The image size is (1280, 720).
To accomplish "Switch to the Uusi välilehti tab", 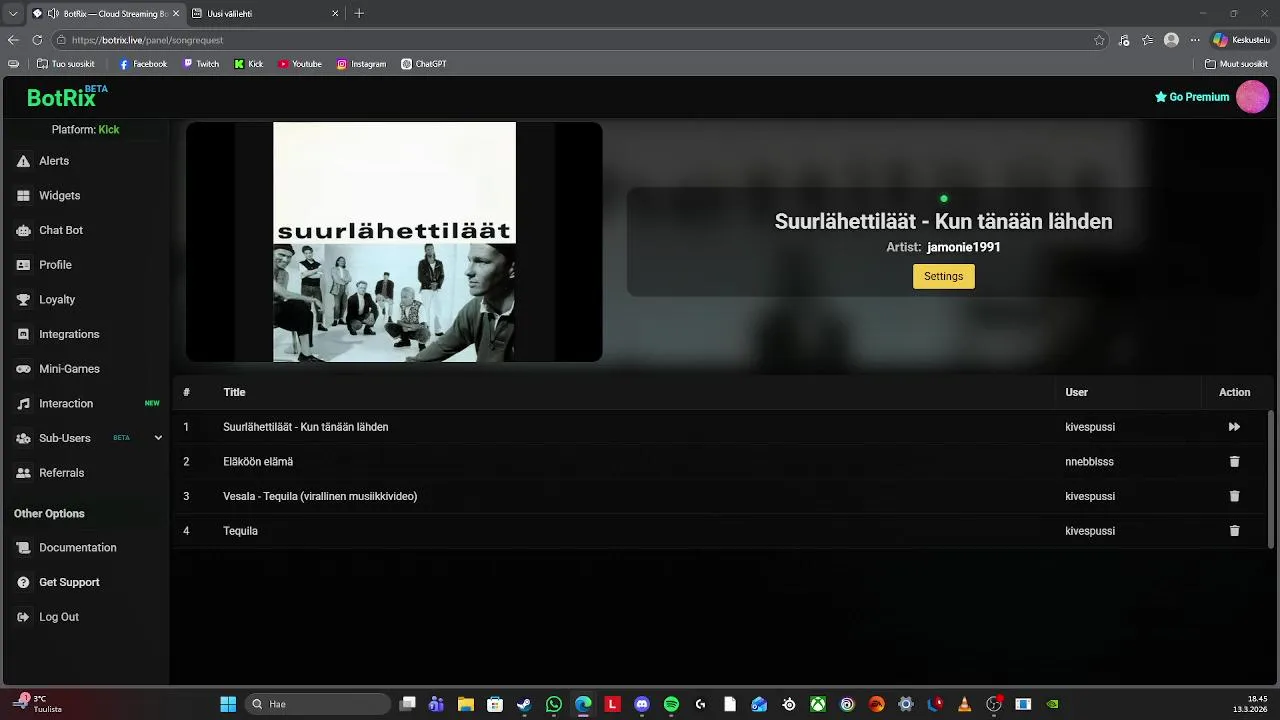I will [x=264, y=14].
